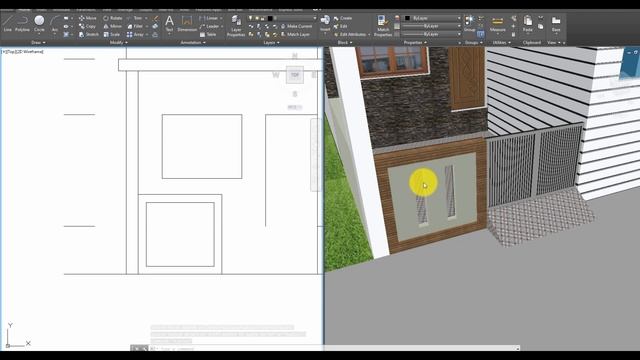Image resolution: width=640 pixels, height=360 pixels.
Task: Activate the Scale command
Action: (x=111, y=34)
